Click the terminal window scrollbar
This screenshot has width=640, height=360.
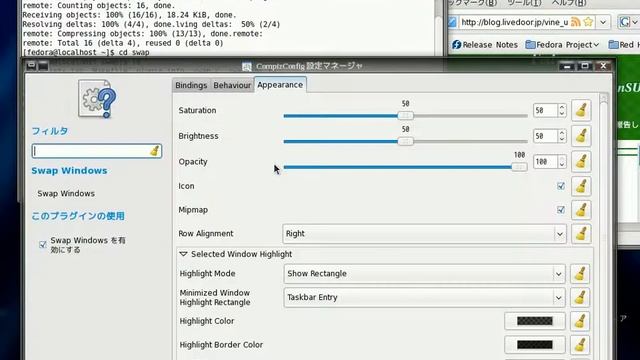438,27
